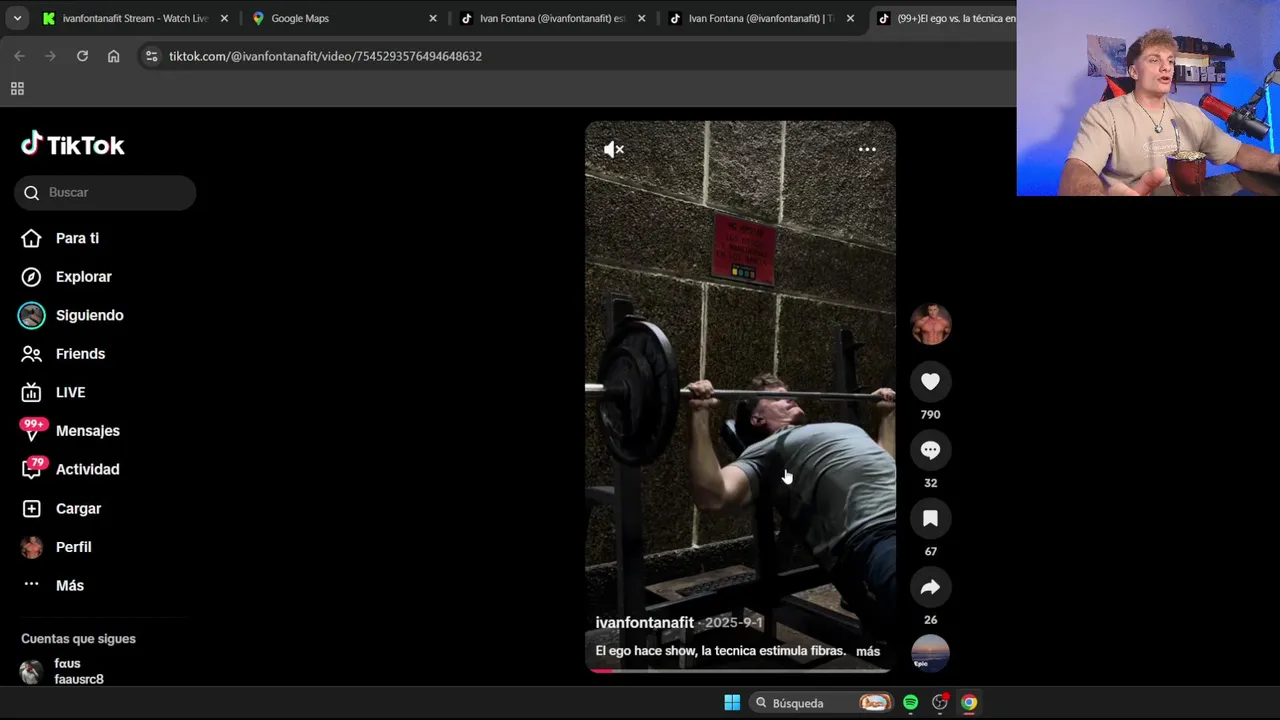Image resolution: width=1280 pixels, height=720 pixels.
Task: Click the browser home button
Action: tap(113, 56)
